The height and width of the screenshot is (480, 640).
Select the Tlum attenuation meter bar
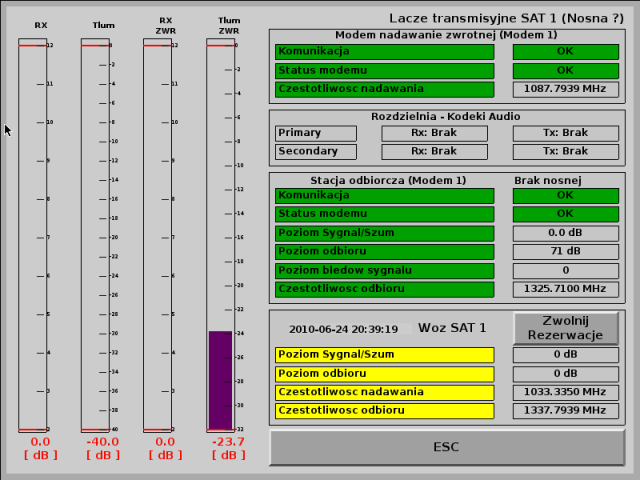95,236
